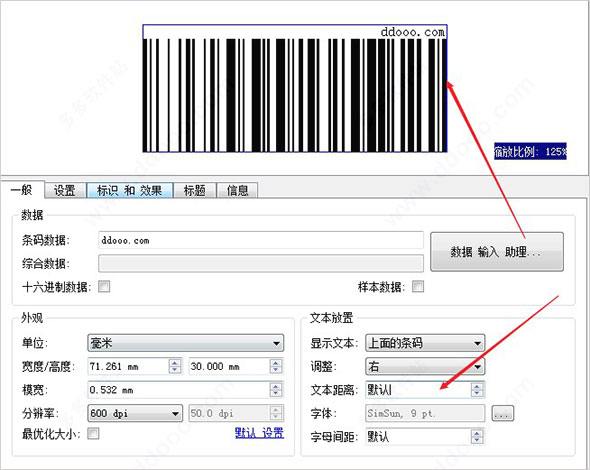Screen dimensions: 590x470
Task: Click the 宽度/高度 label
Action: click(x=49, y=367)
